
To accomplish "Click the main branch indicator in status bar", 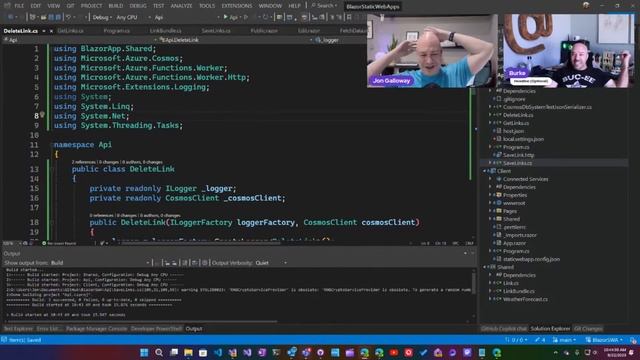I will pos(564,340).
